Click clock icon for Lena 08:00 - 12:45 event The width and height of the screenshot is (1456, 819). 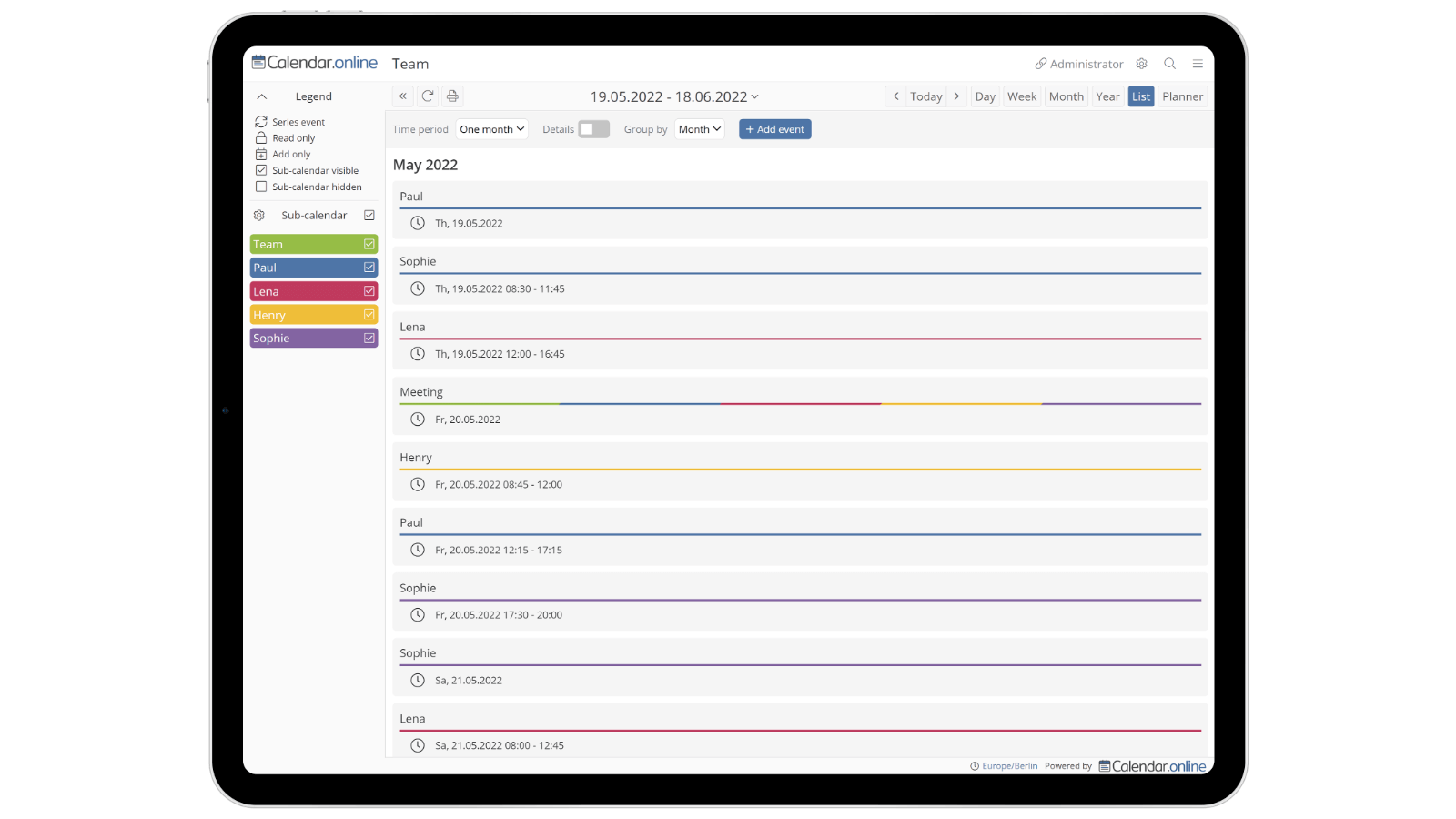click(418, 745)
